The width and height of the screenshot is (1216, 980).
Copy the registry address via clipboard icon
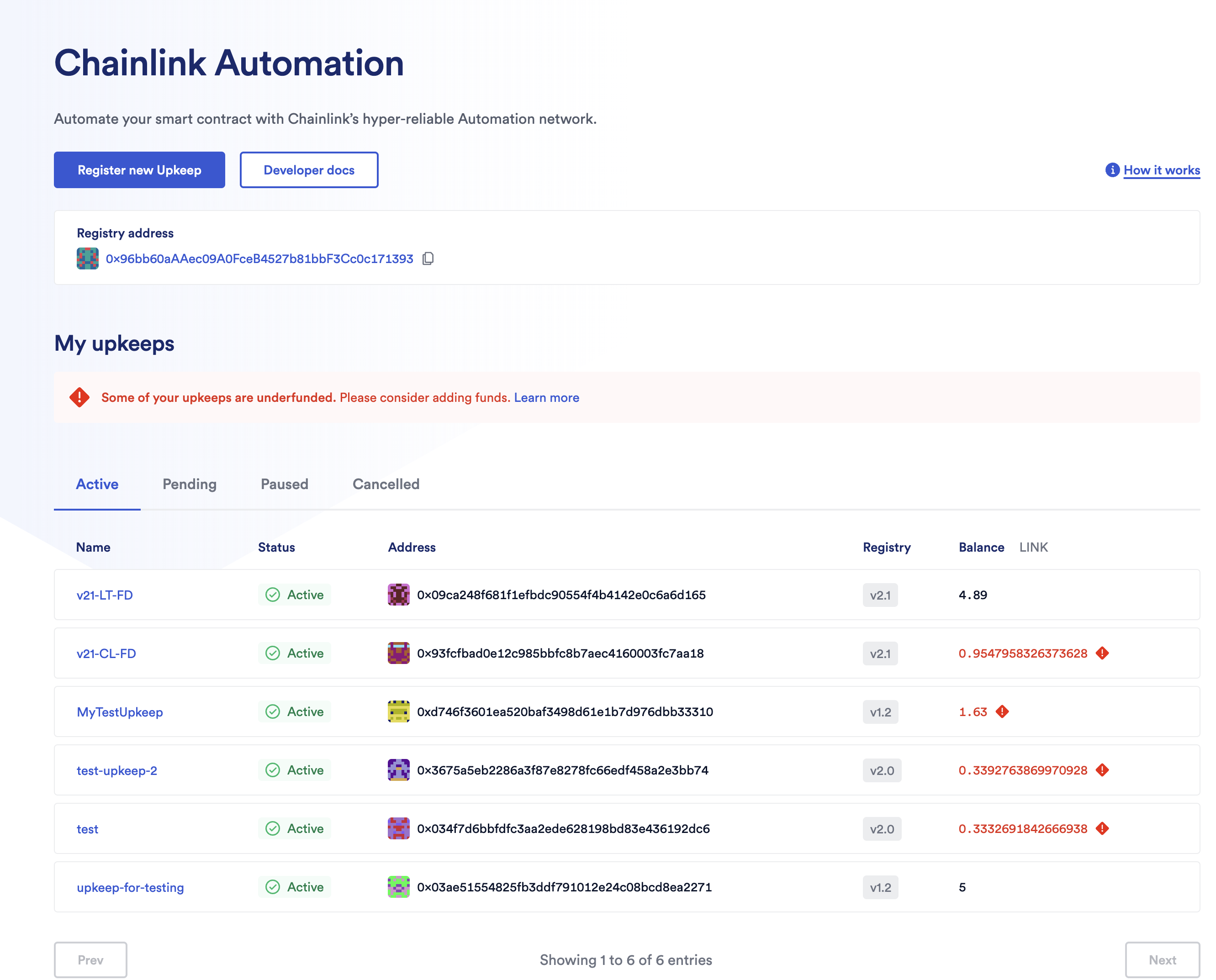coord(428,258)
